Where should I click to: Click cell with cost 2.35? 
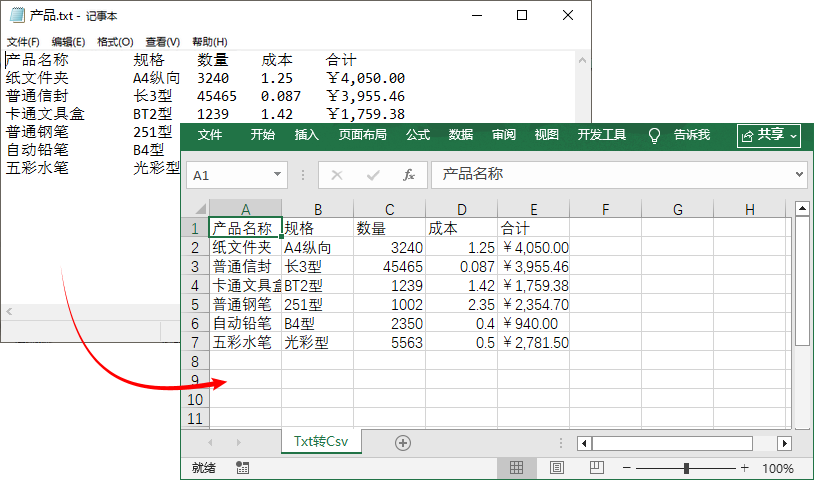pyautogui.click(x=462, y=305)
